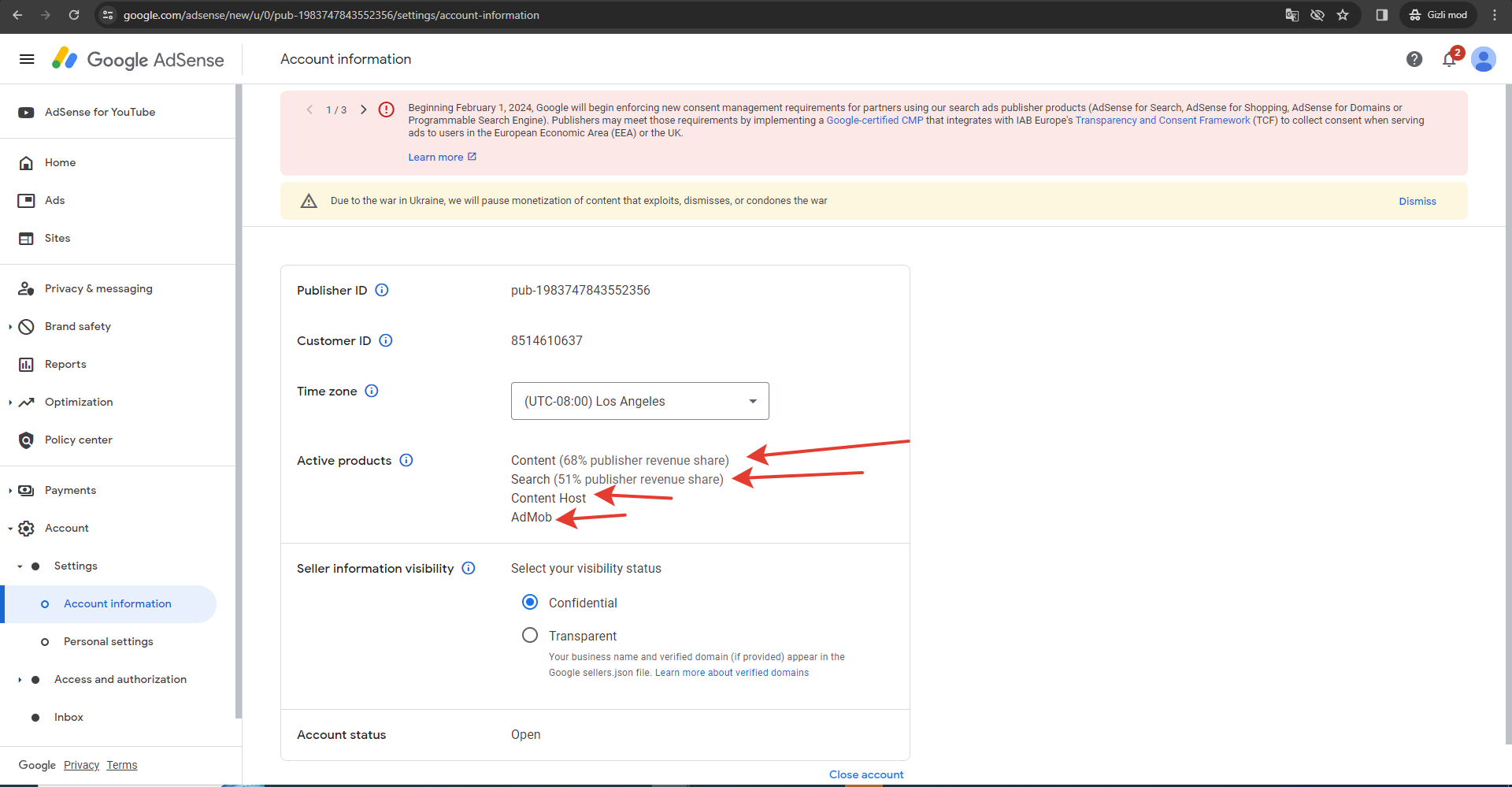Show Seller information visibility info icon
Screen dimensions: 1512x787
[469, 568]
